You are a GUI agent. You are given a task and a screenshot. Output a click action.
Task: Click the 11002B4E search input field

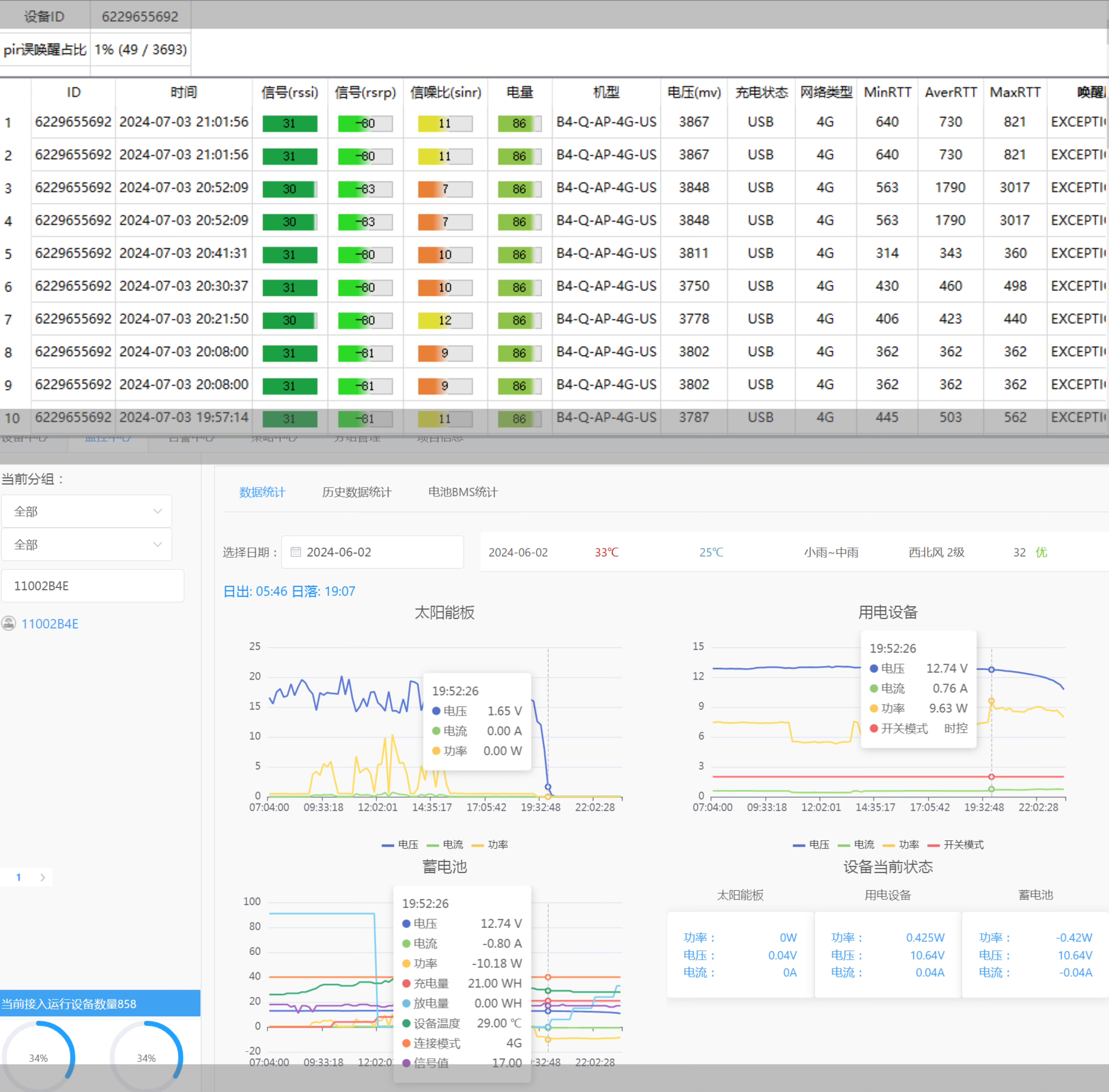point(92,585)
